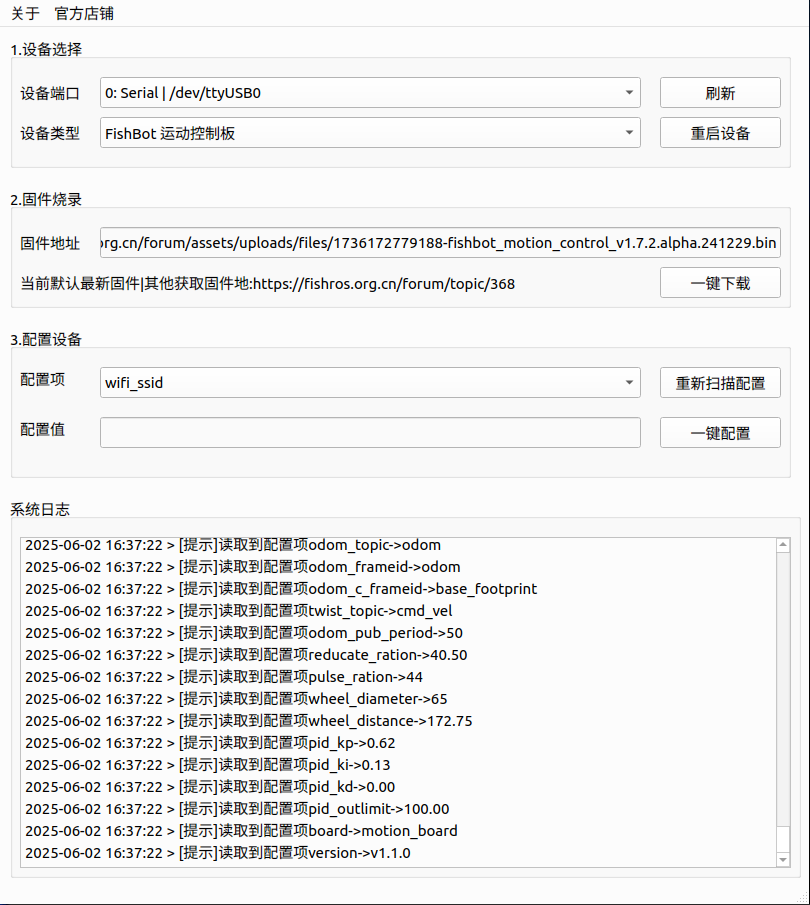810x905 pixels.
Task: Click the 设备类型 label
Action: pos(50,133)
